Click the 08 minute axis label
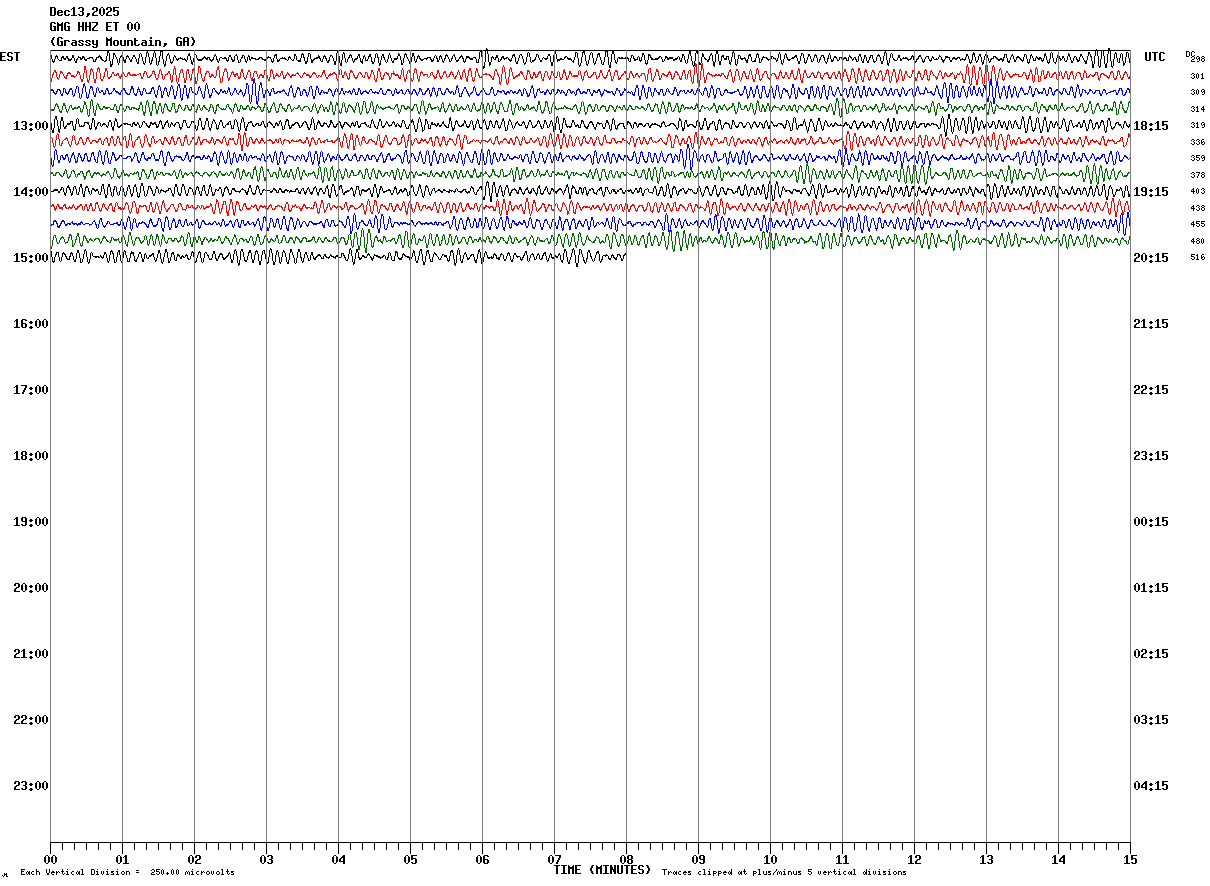Screen dimensions: 1210x886 (627, 860)
